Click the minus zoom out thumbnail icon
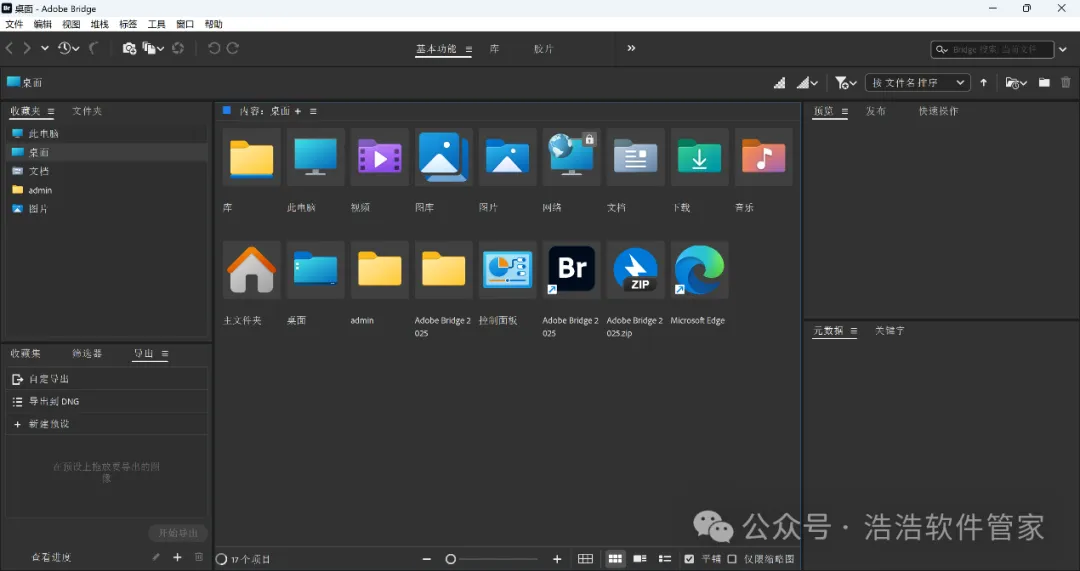Screen dimensions: 1080x571 pos(426,559)
